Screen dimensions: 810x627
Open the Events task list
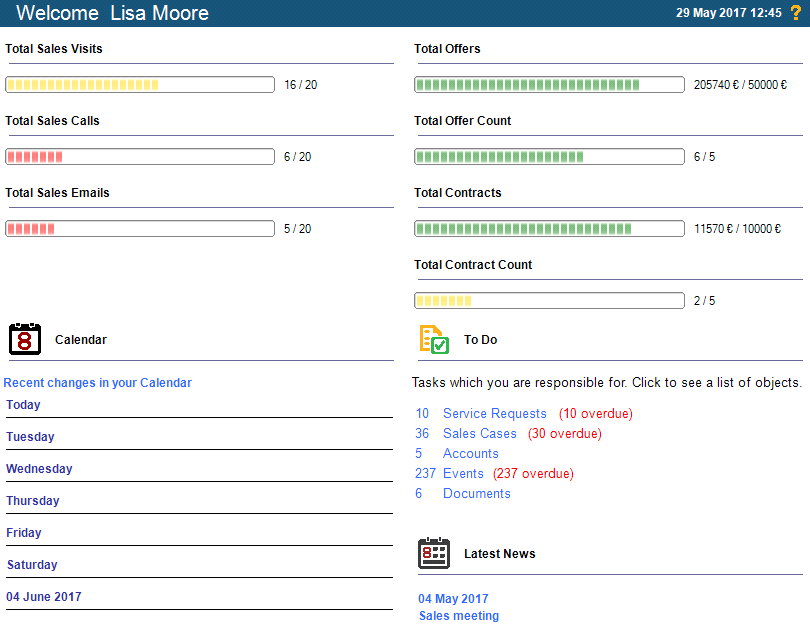(463, 473)
